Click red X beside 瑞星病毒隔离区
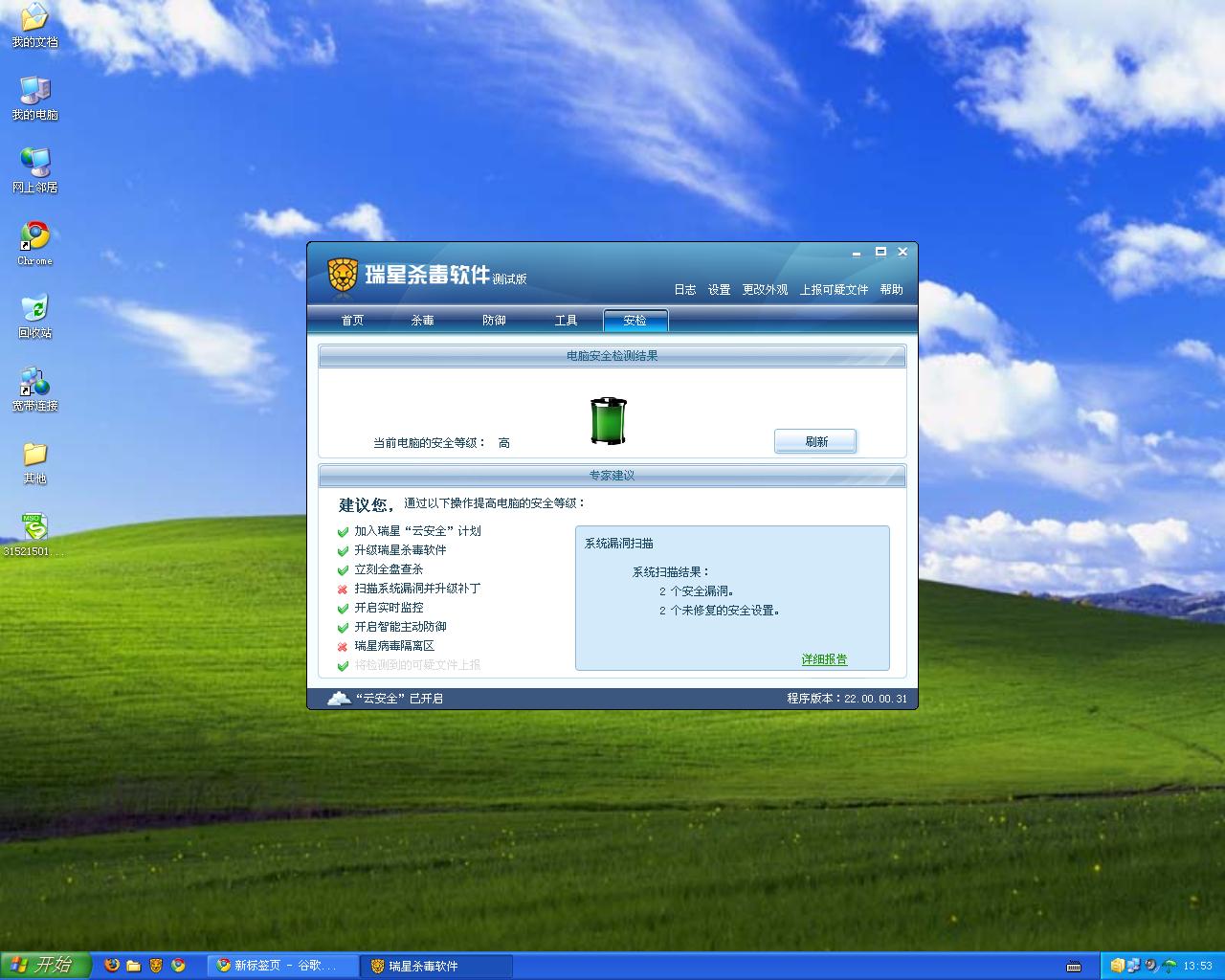This screenshot has width=1225, height=980. coord(343,646)
